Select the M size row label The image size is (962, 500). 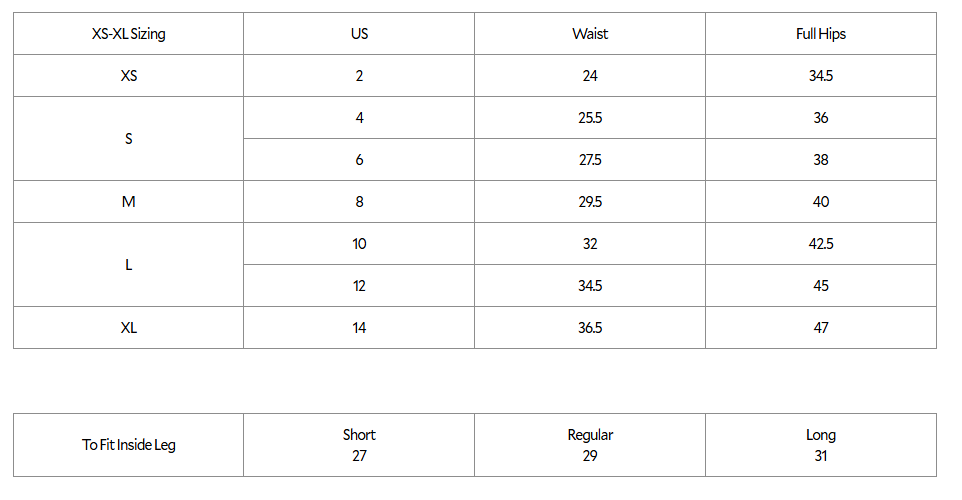128,201
